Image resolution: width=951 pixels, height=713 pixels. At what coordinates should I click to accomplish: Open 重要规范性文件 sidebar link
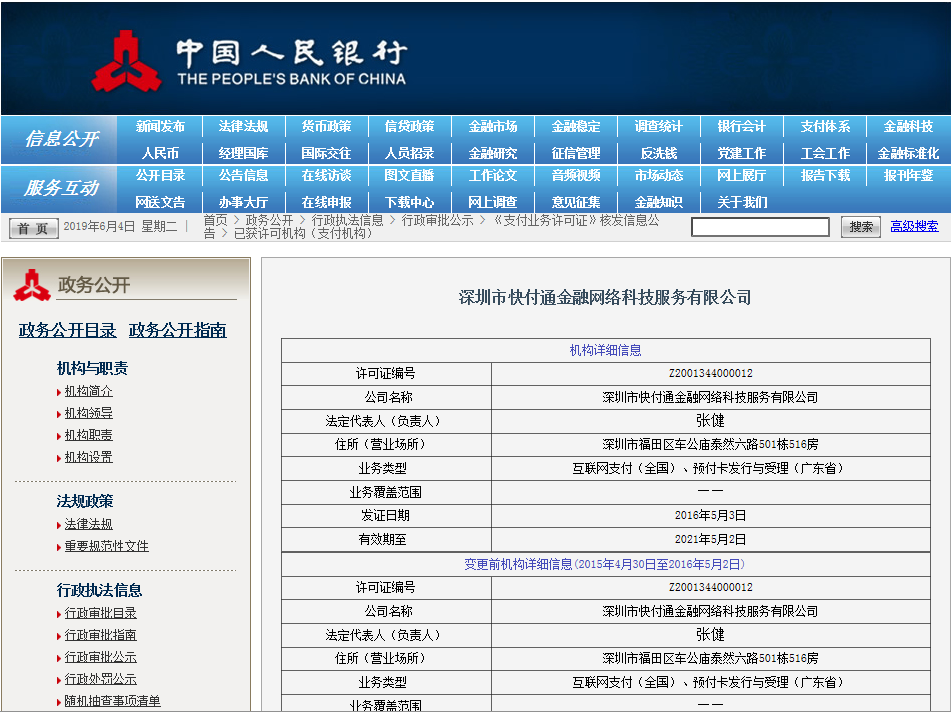107,546
